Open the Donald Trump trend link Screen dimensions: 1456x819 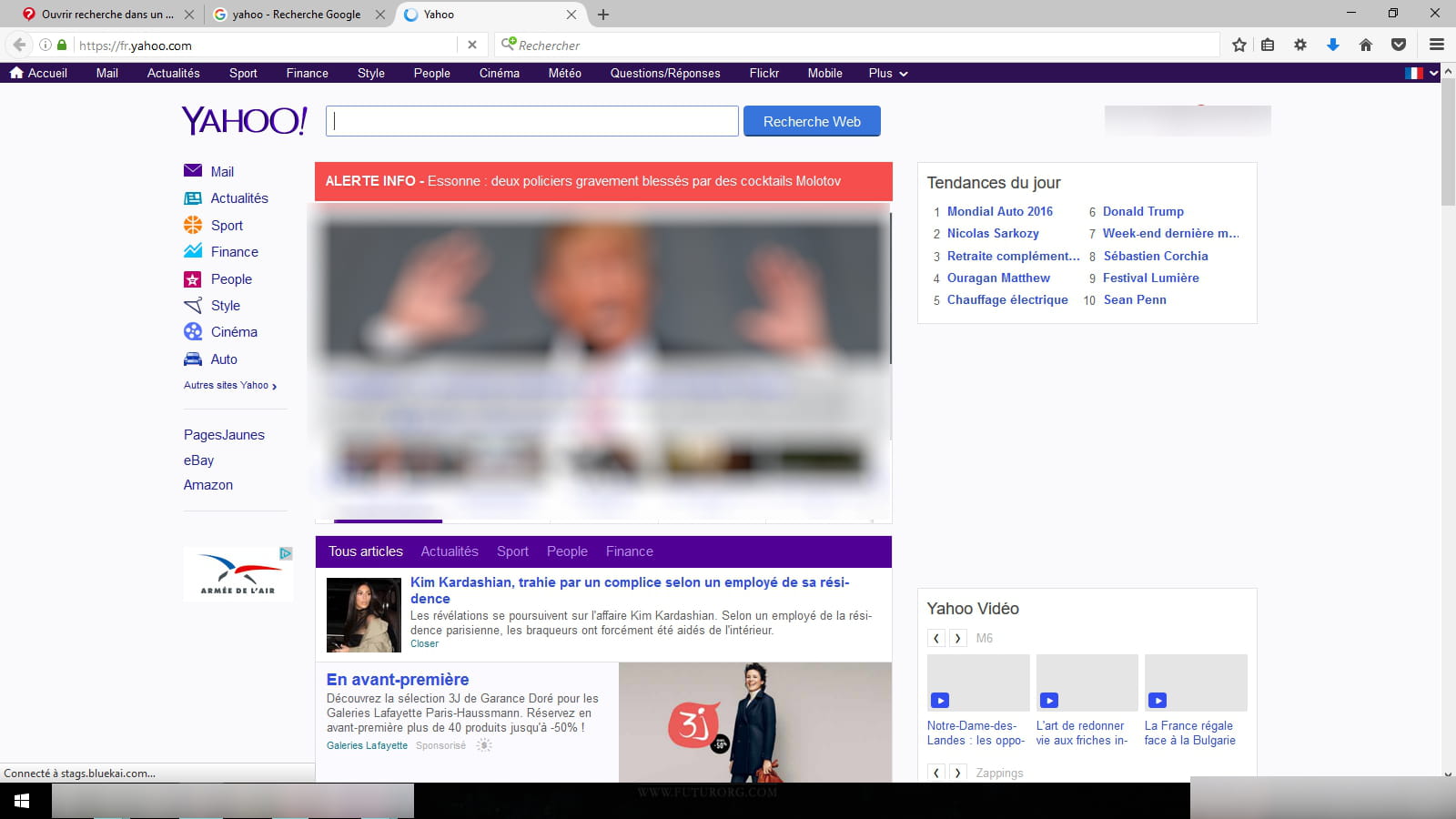[x=1143, y=211]
